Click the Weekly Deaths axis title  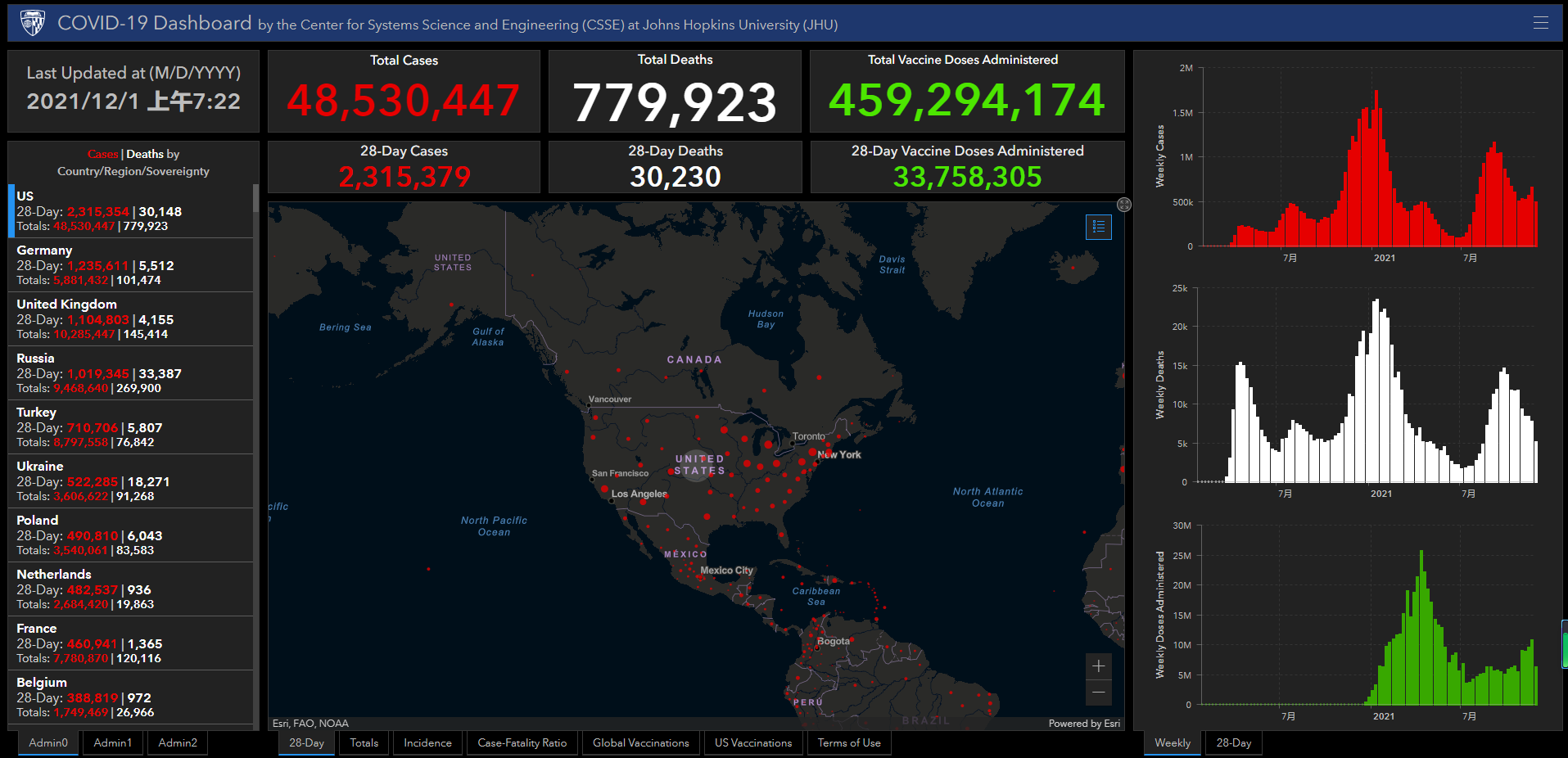1160,385
